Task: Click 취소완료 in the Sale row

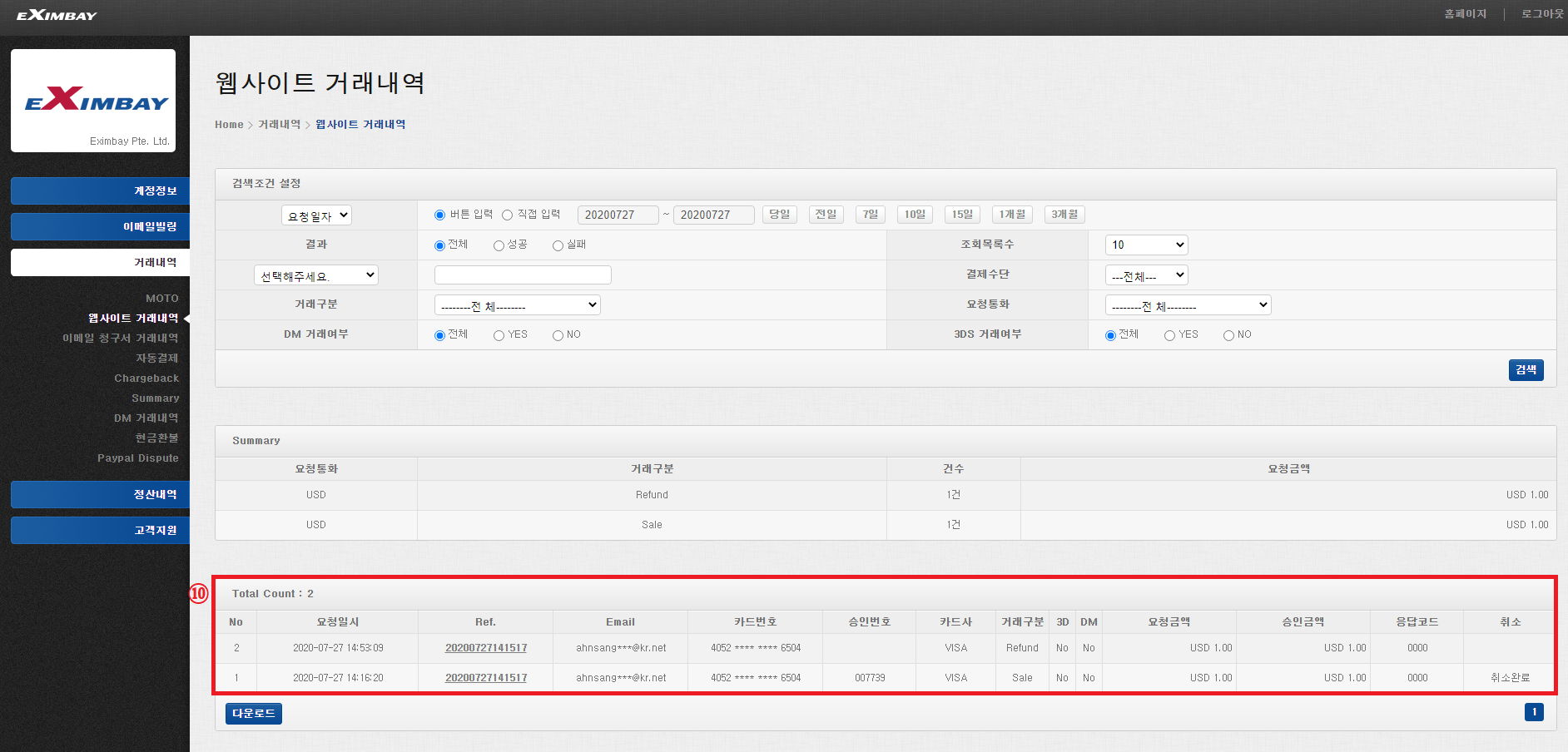Action: 1510,678
